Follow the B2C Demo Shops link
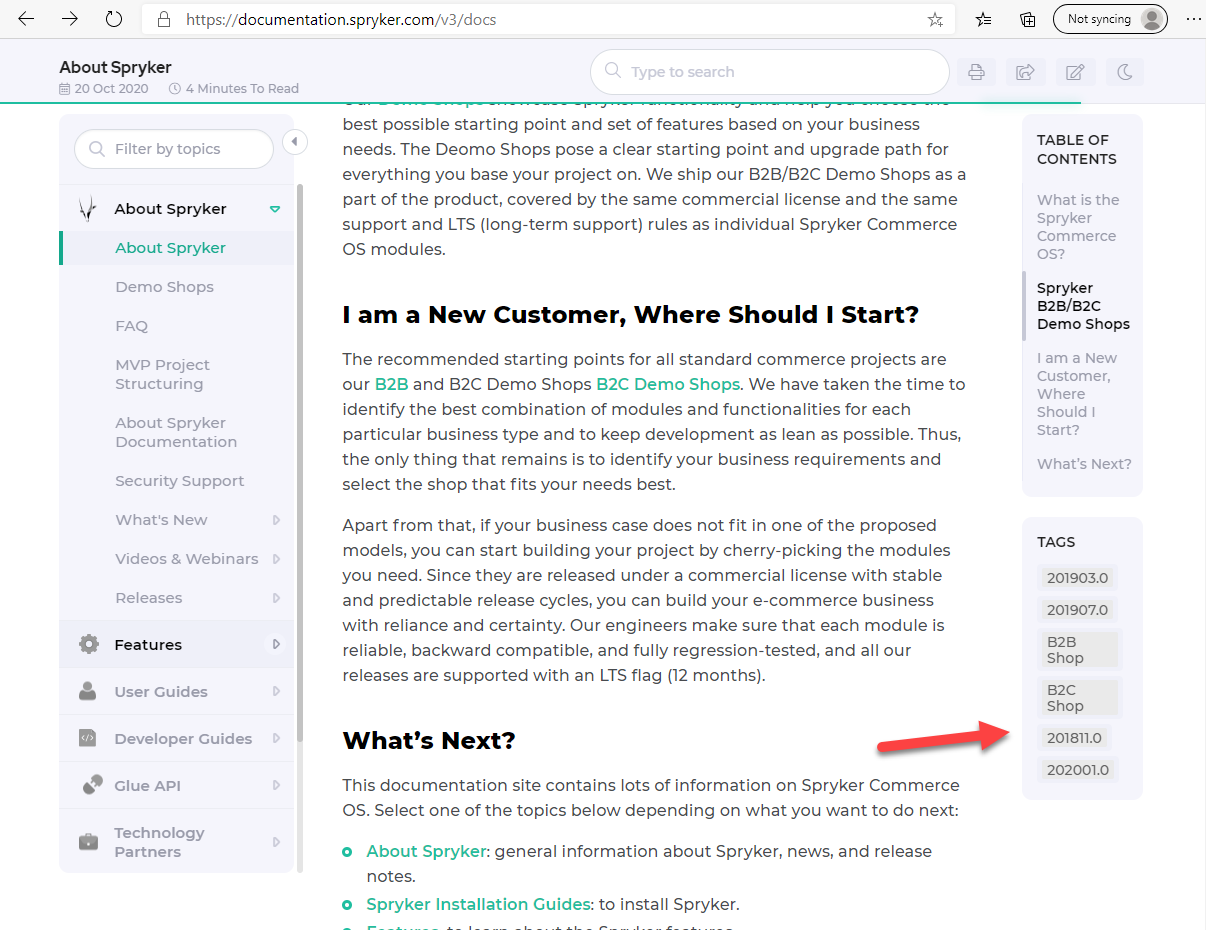Screen dimensions: 1206x930 pos(668,384)
